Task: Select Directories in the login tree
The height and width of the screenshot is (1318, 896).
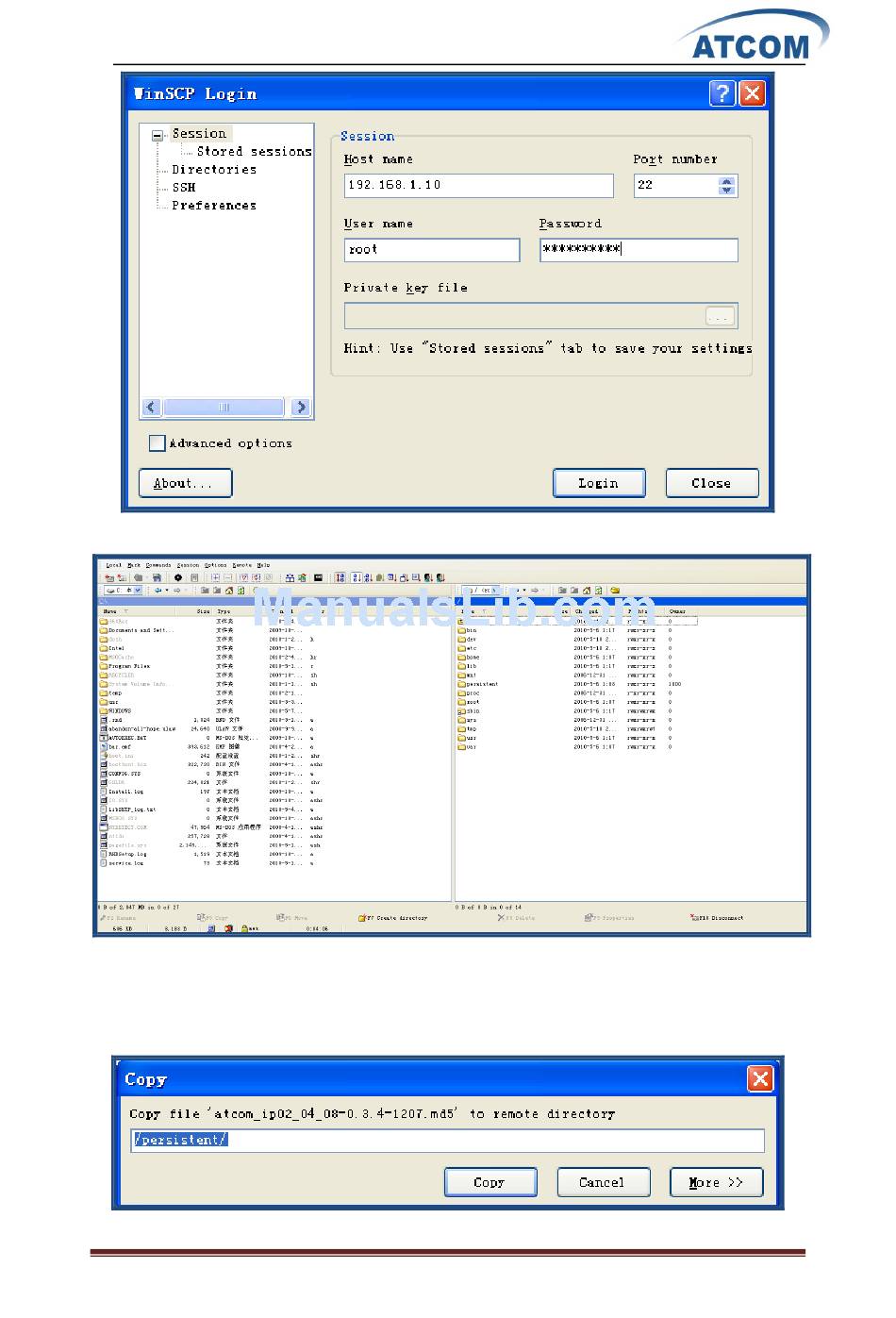Action: coord(214,169)
